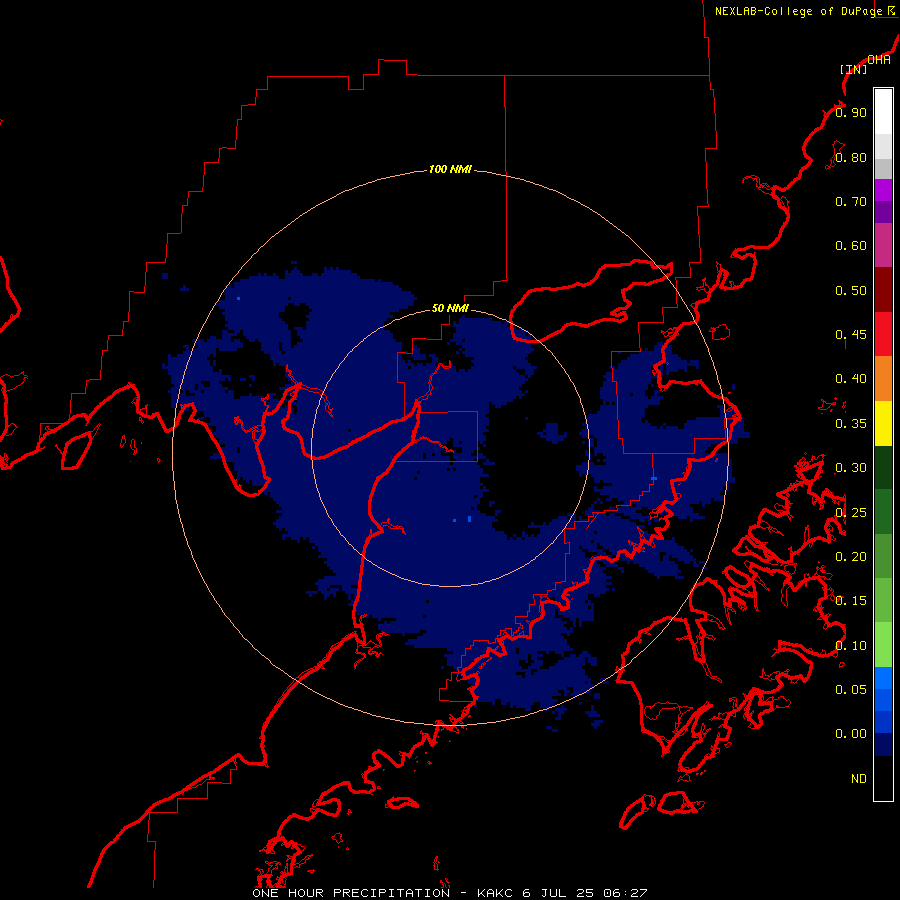Click the 06:27 timestamp in caption

coord(625,893)
